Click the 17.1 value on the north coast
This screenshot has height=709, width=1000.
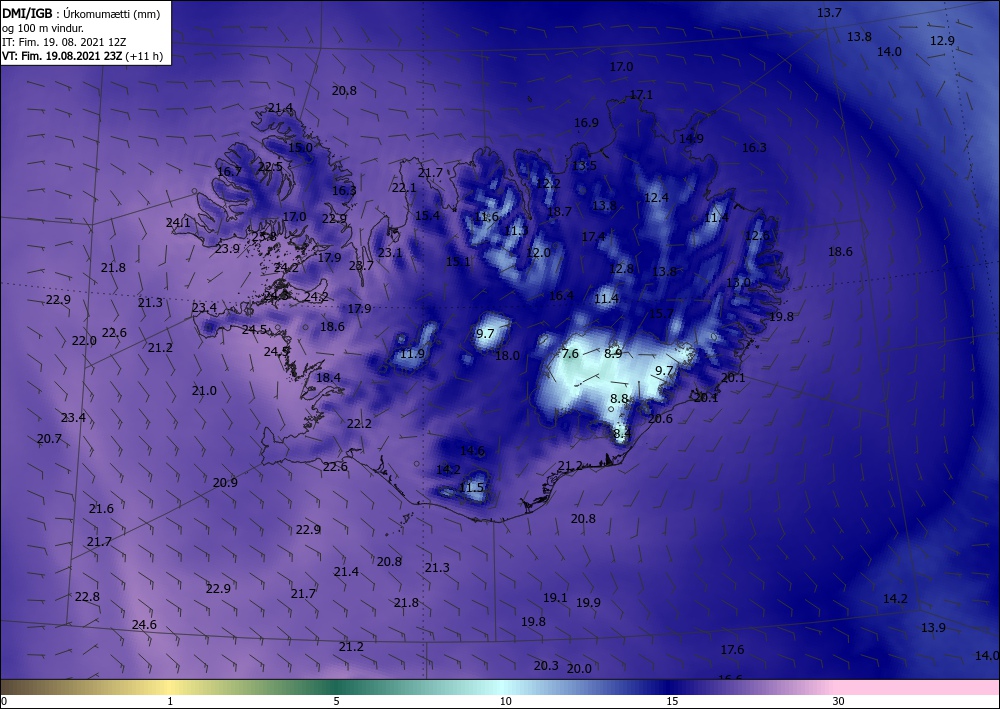(641, 95)
